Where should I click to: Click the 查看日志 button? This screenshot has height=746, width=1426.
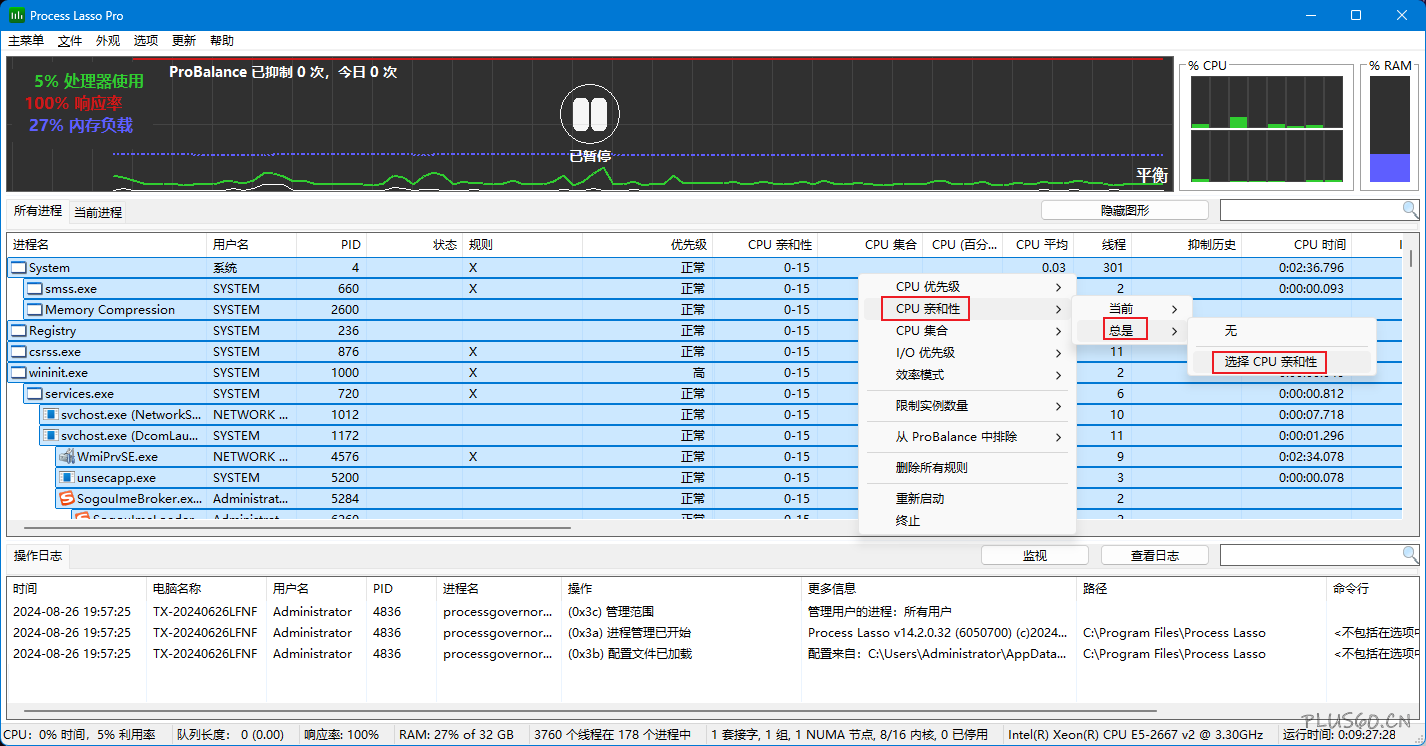tap(1154, 556)
